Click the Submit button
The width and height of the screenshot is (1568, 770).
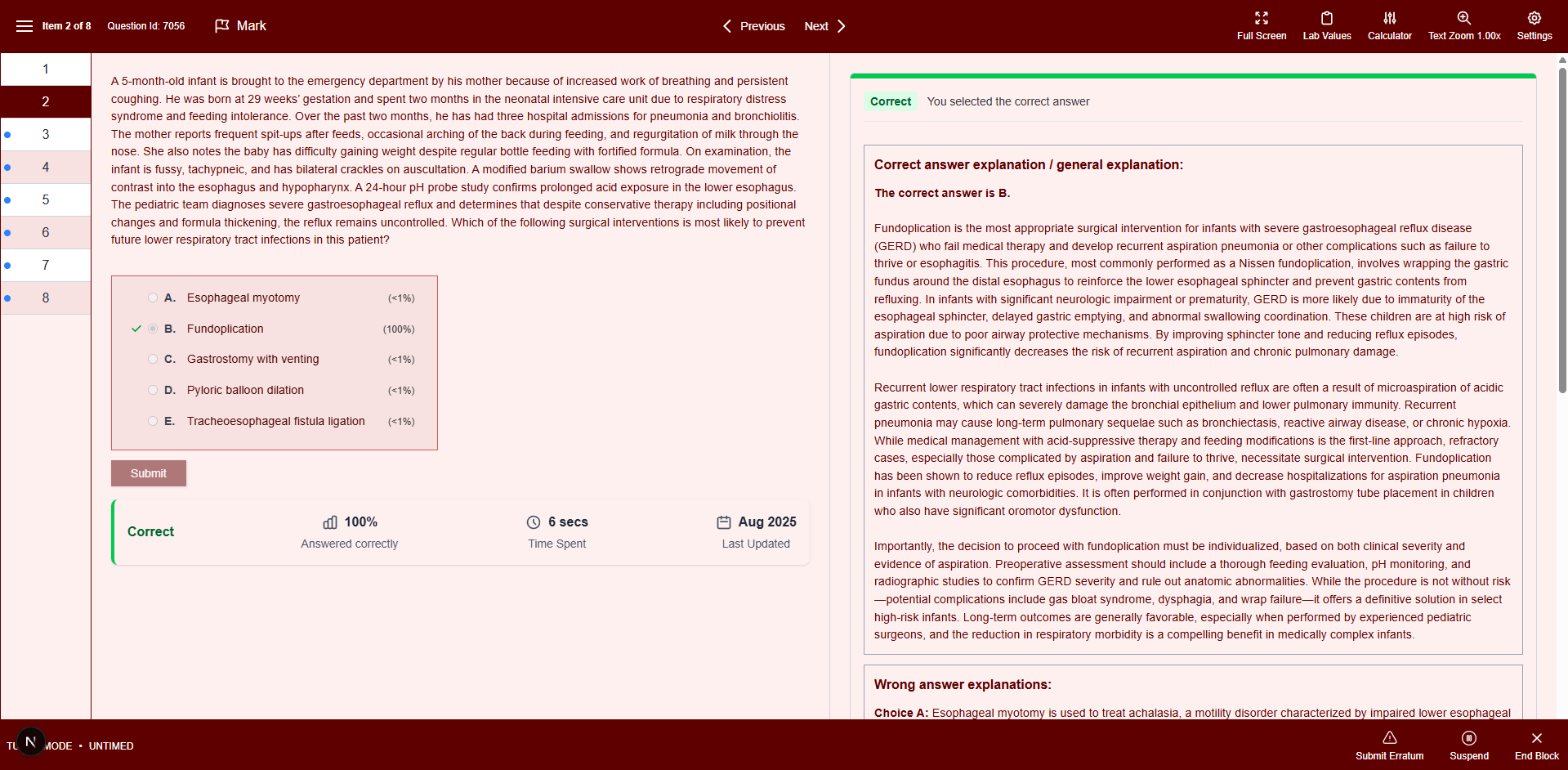pos(149,473)
